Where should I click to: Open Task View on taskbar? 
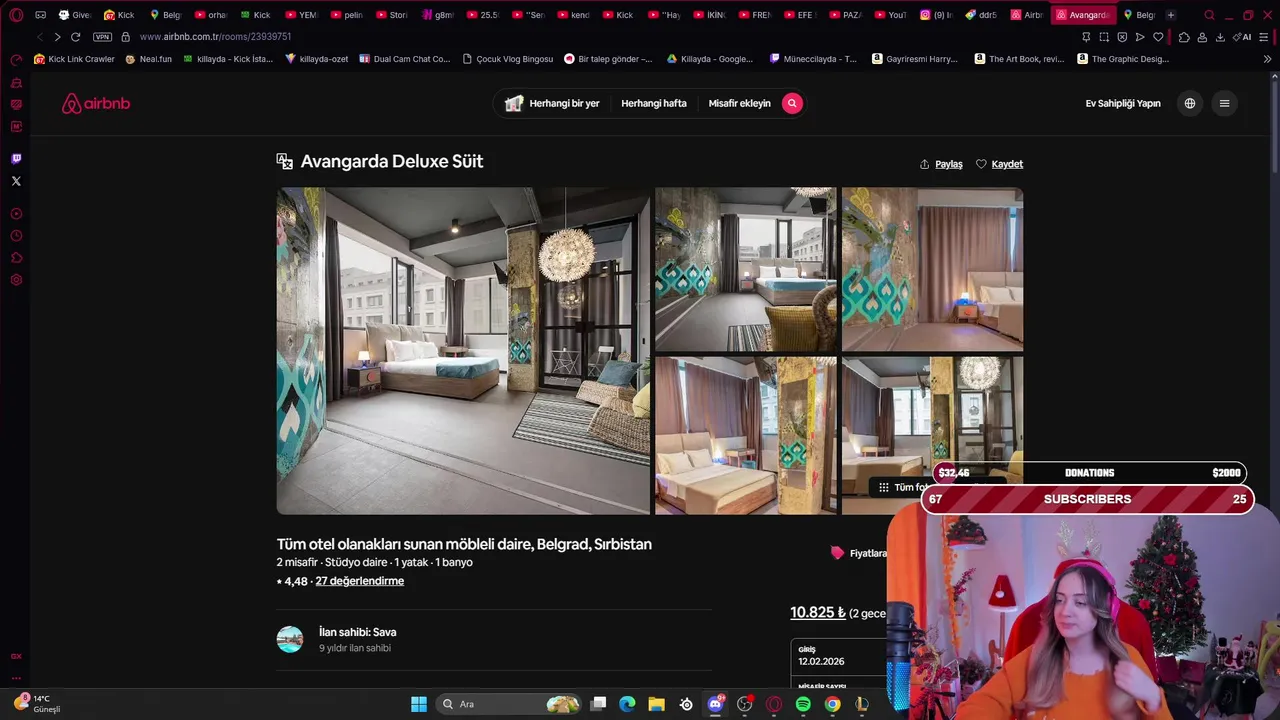598,704
